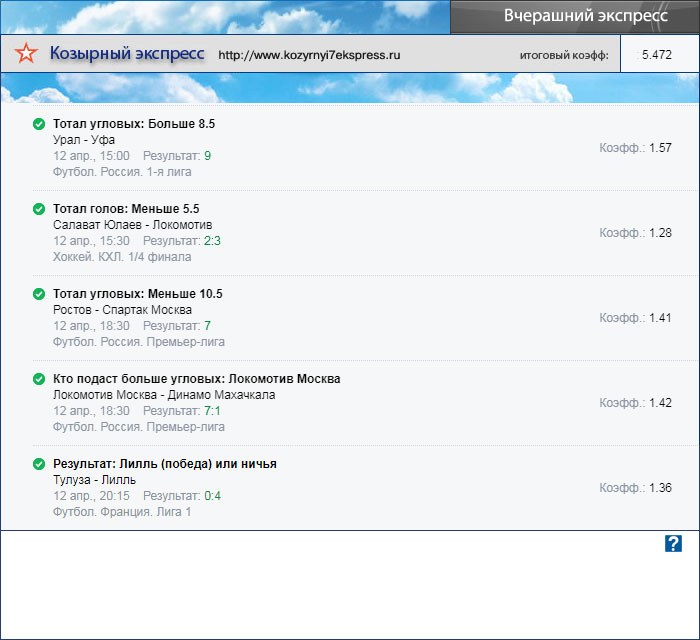This screenshot has height=640, width=700.
Task: Open the Вчерашний экспресс tab
Action: 574,17
